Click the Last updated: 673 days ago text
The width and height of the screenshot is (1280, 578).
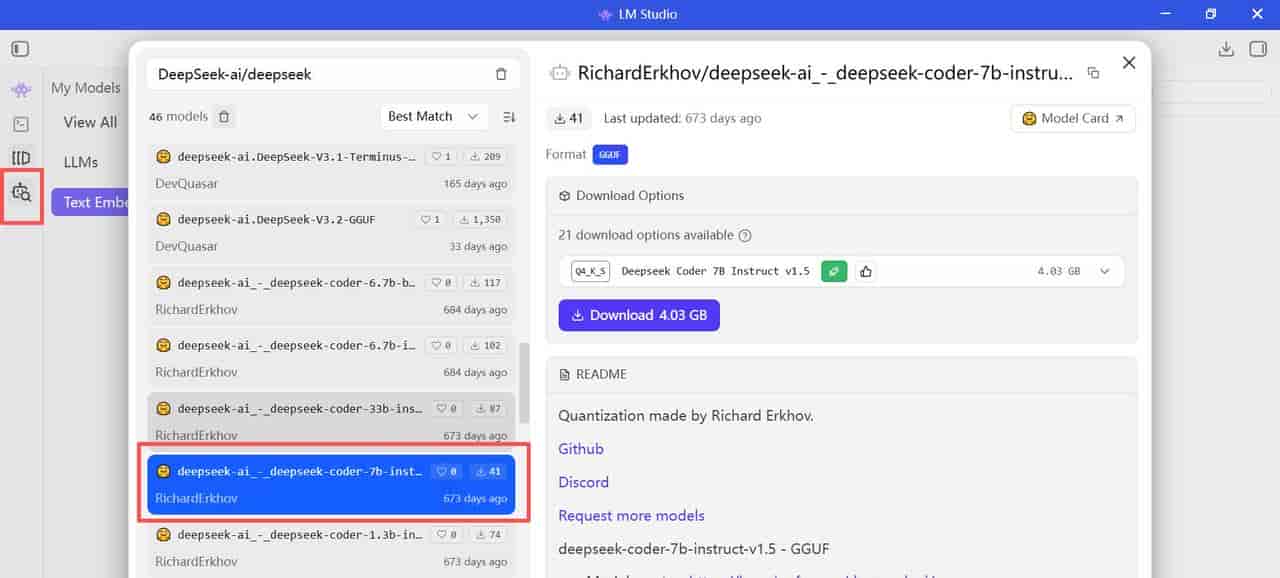[x=682, y=118]
